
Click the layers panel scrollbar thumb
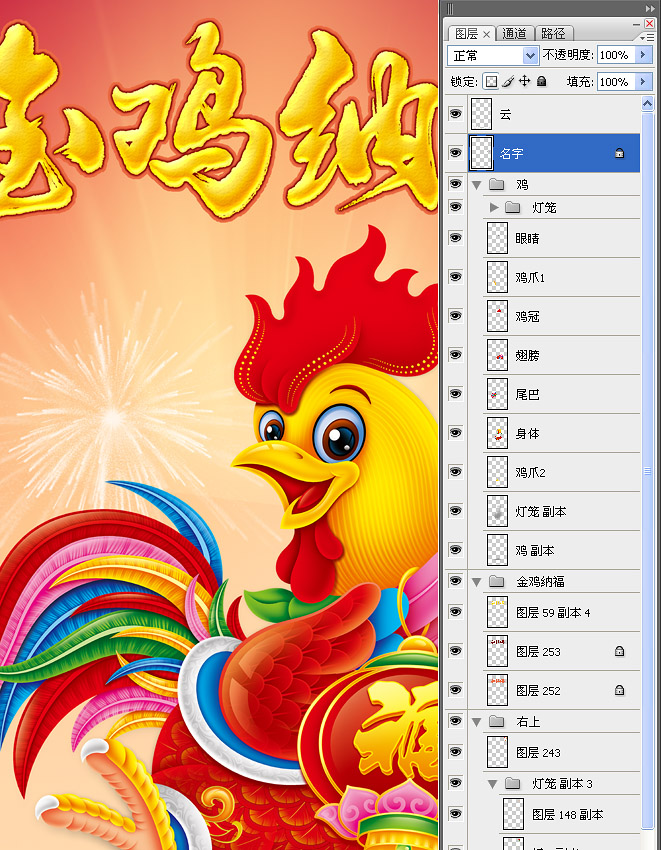(x=647, y=471)
